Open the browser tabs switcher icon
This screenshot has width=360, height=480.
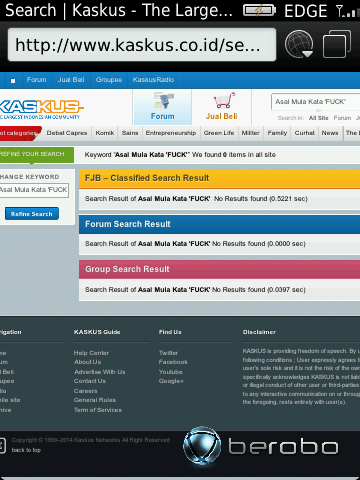pyautogui.click(x=337, y=44)
